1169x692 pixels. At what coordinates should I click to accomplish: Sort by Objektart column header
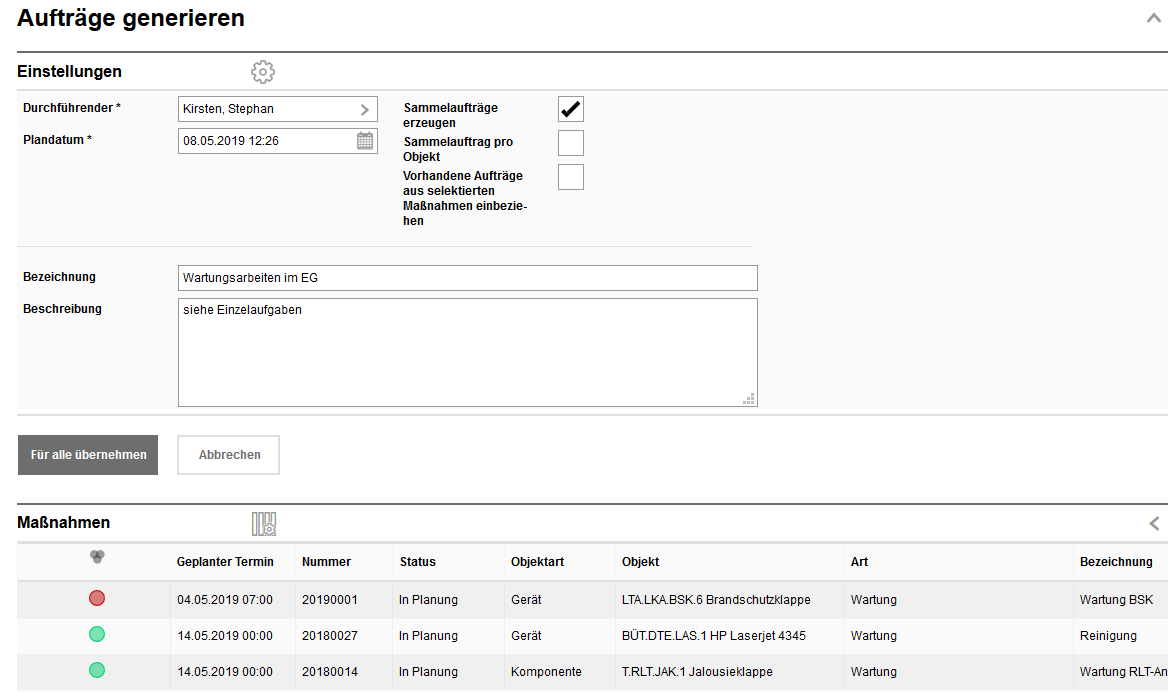click(537, 562)
